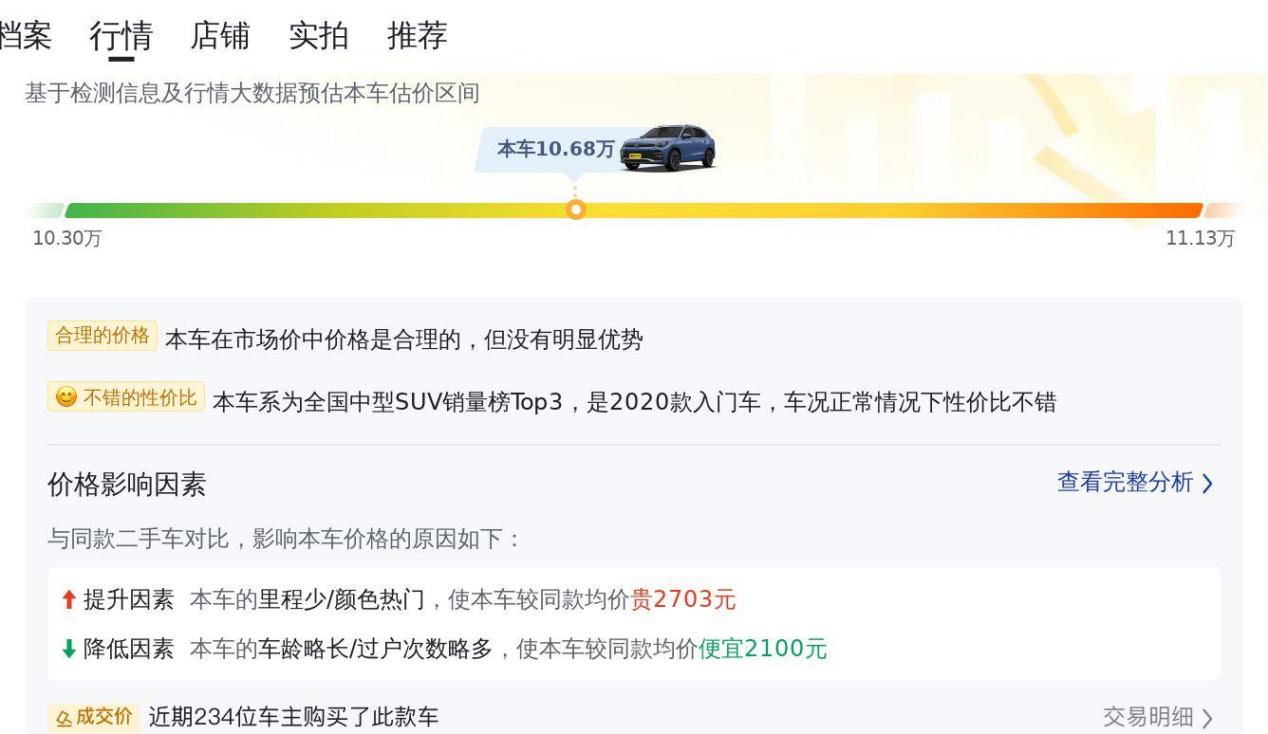The width and height of the screenshot is (1268, 734).
Task: Expand the chevron next to 查看完整分析
Action: [1207, 484]
